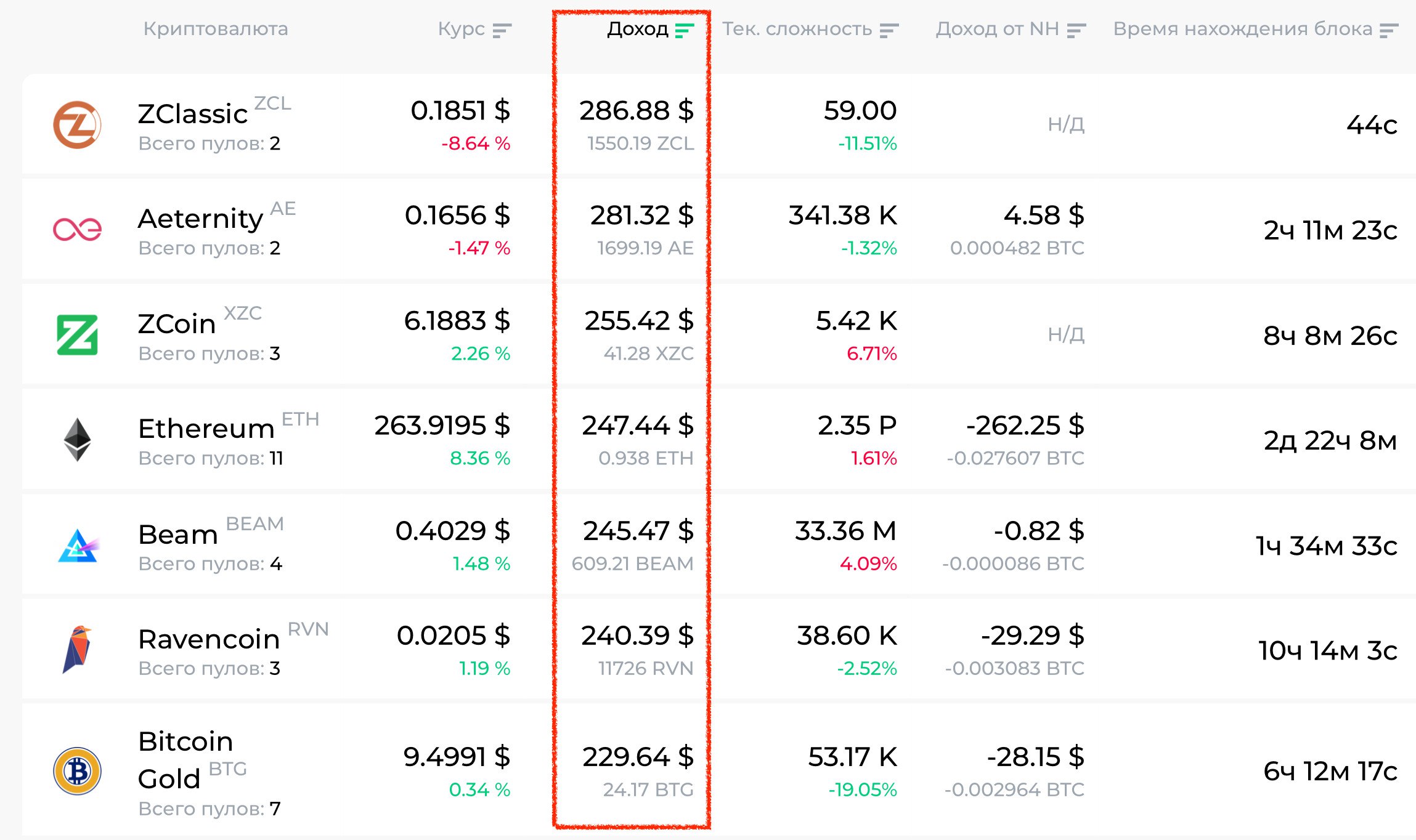The image size is (1416, 840).
Task: Click Ravencoin income 240.39 $
Action: tap(638, 636)
